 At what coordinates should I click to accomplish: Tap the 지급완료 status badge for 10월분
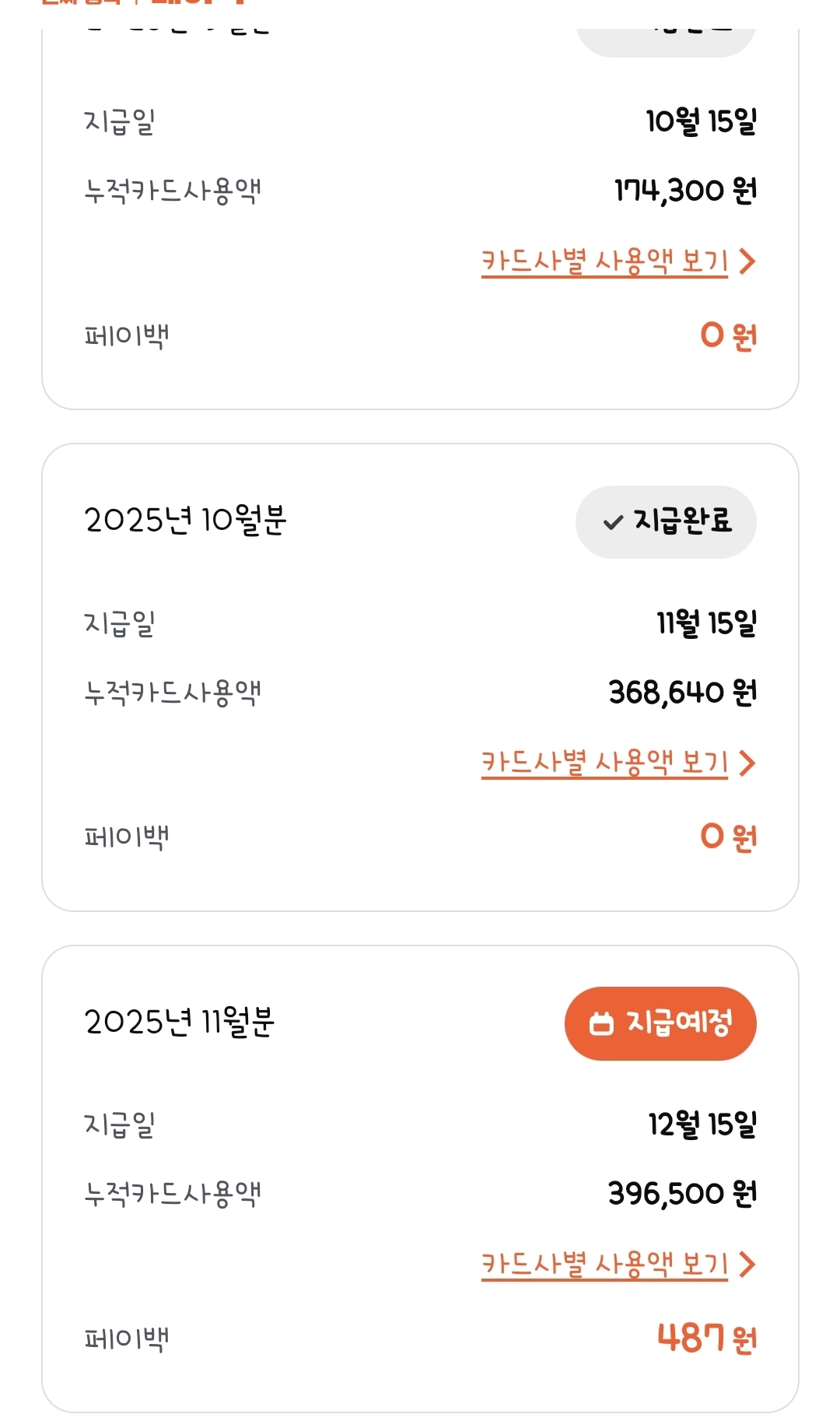(666, 522)
